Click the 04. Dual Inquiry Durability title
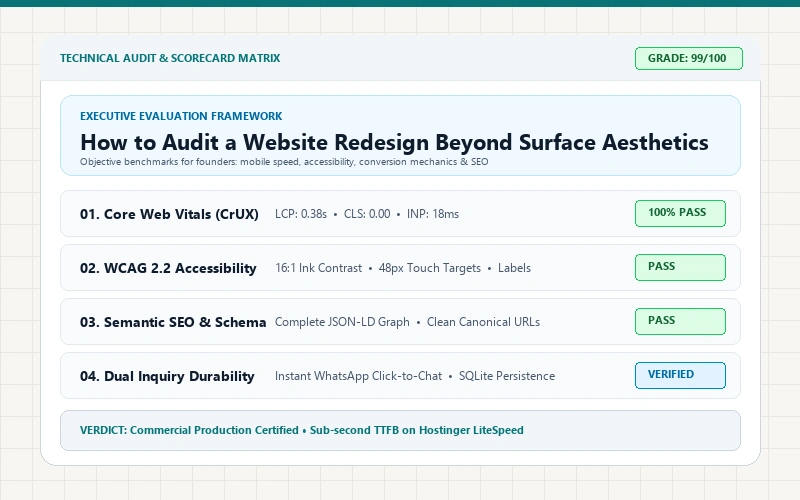The height and width of the screenshot is (500, 800). point(167,377)
